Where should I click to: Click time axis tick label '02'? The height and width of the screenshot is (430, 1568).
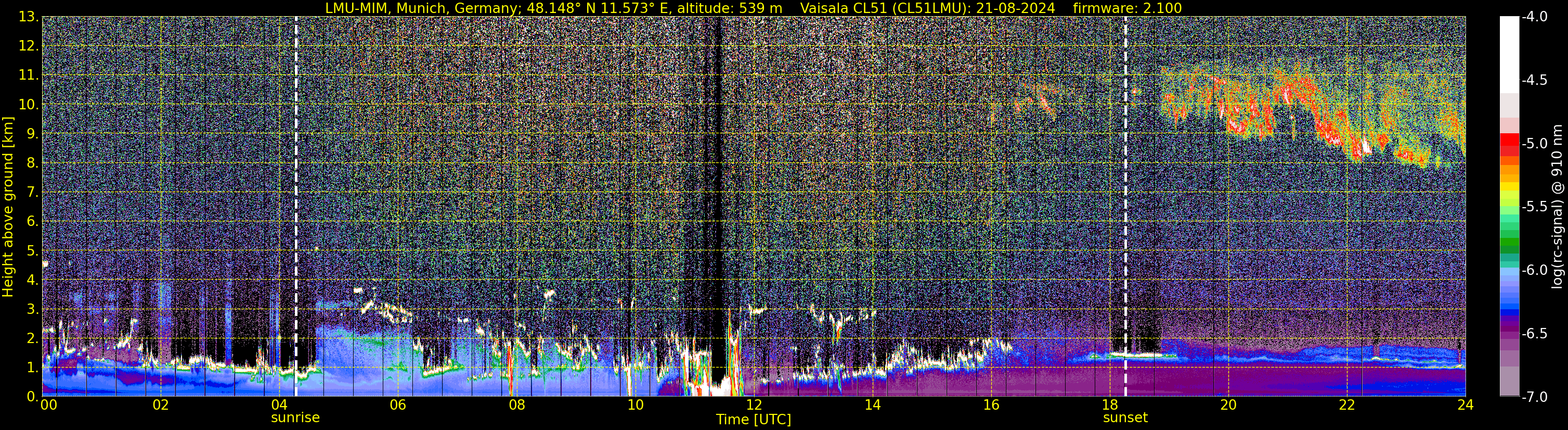click(161, 405)
